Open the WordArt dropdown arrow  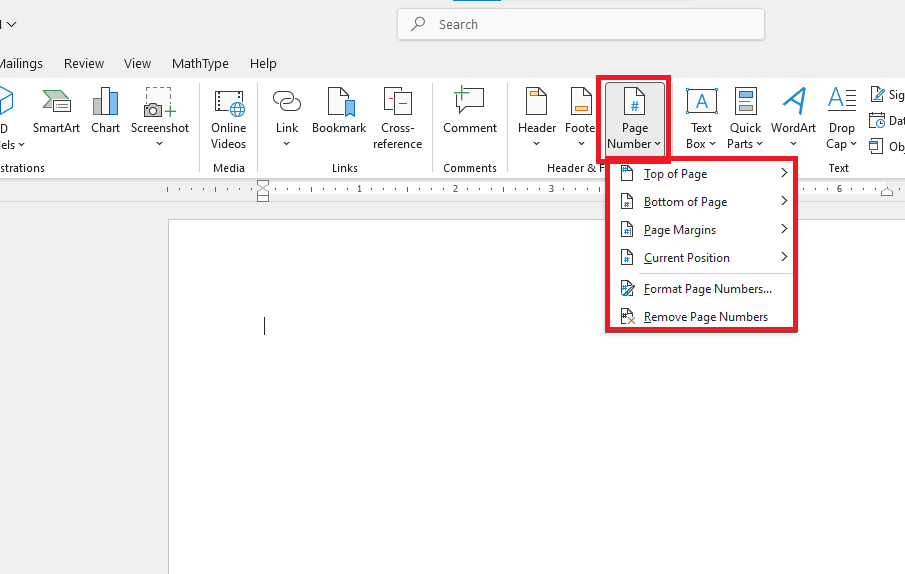point(793,144)
